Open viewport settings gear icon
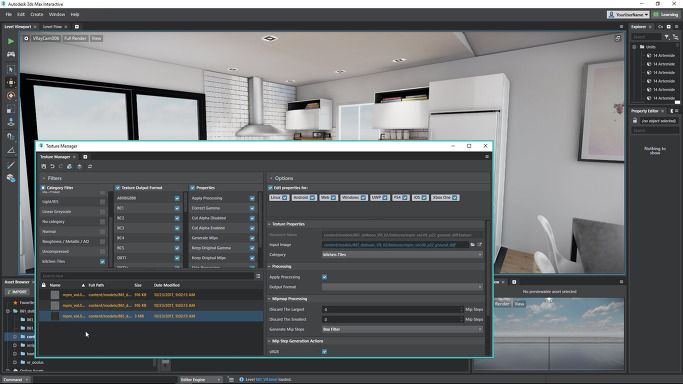This screenshot has height=384, width=683. [x=26, y=38]
